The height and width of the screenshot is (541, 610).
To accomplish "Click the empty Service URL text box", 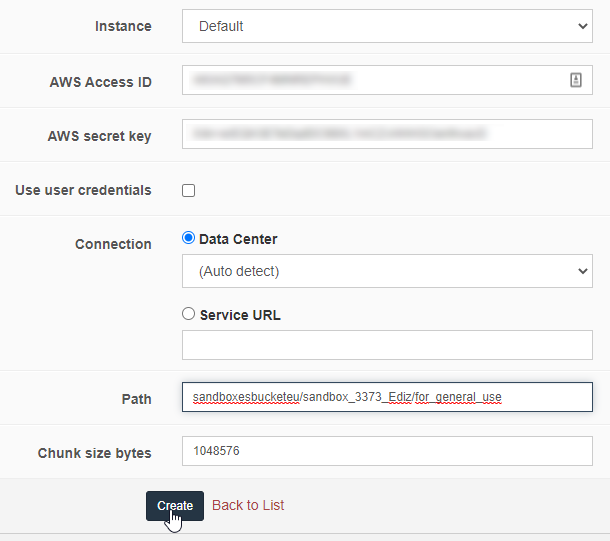I will 386,345.
